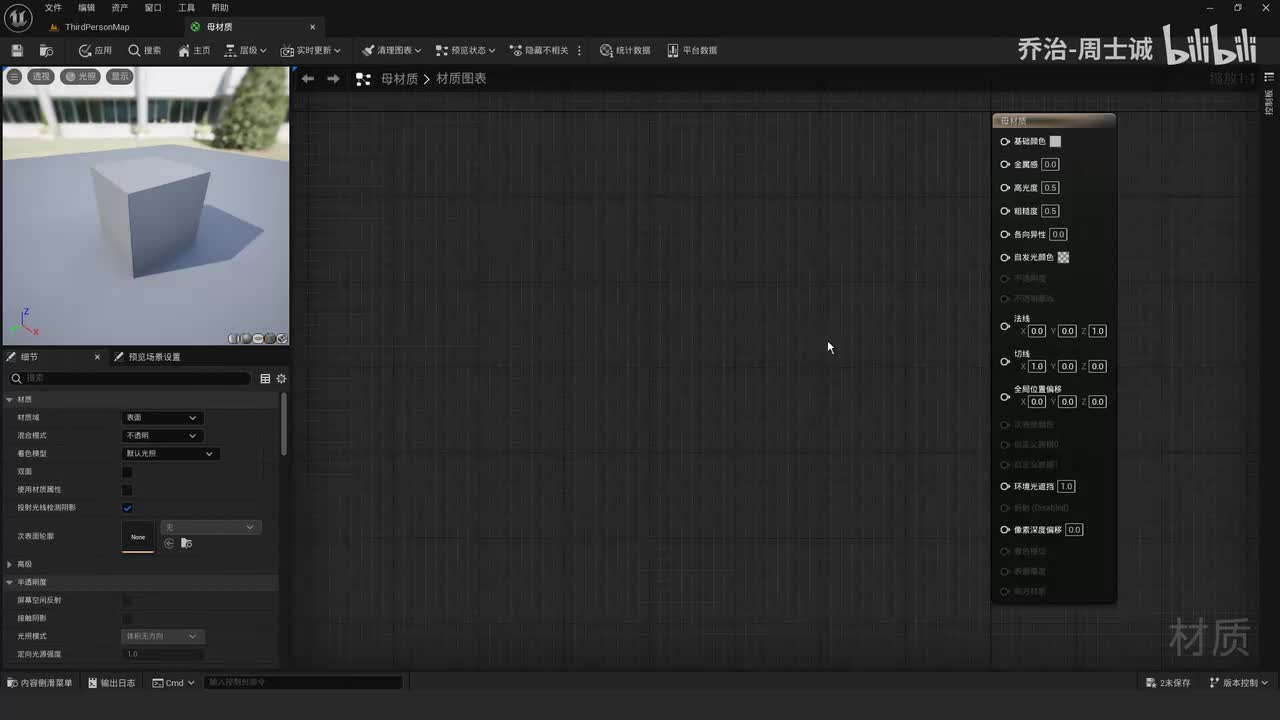Click the details search input field

(130, 378)
